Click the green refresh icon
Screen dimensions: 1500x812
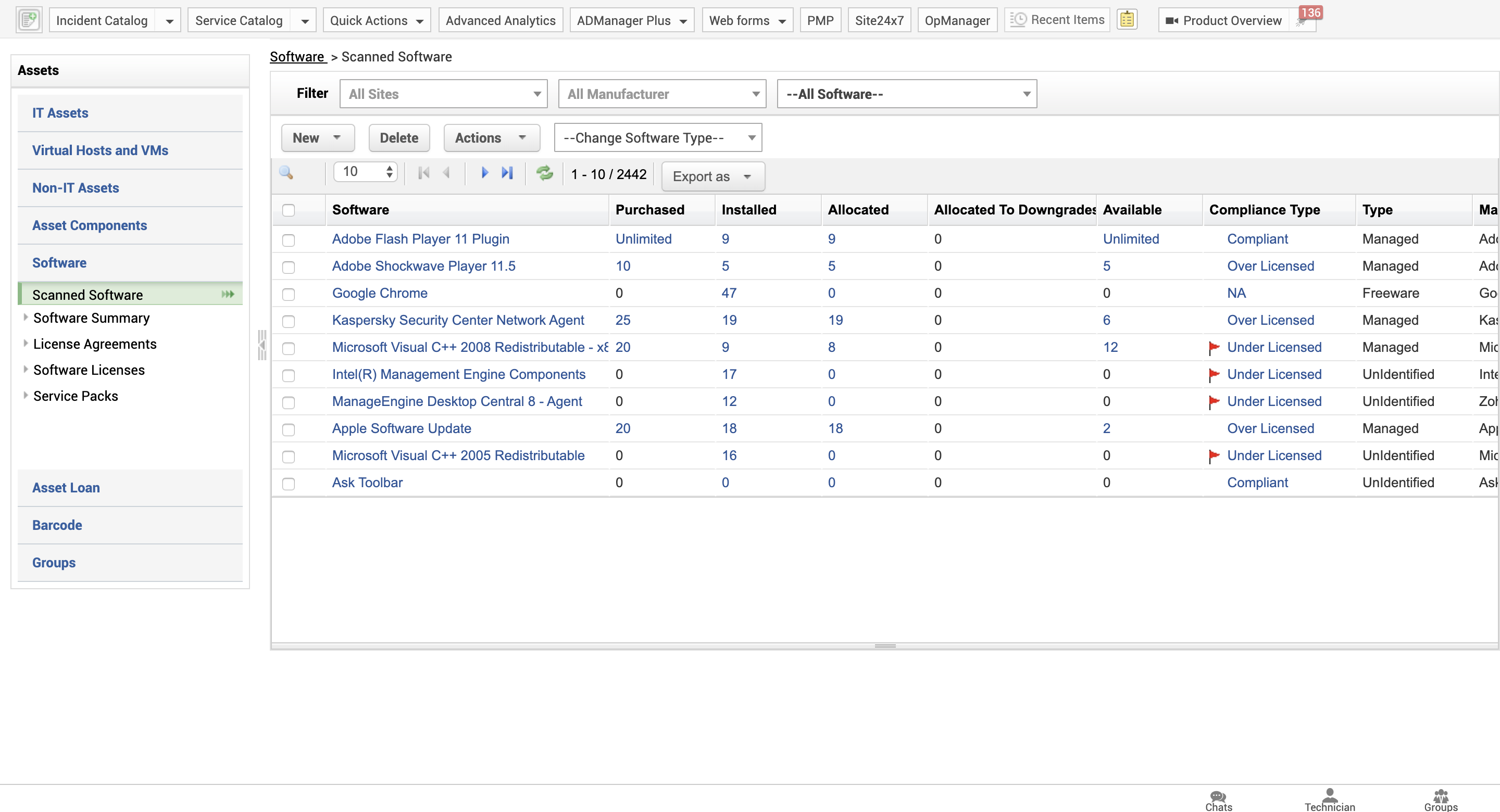(544, 172)
